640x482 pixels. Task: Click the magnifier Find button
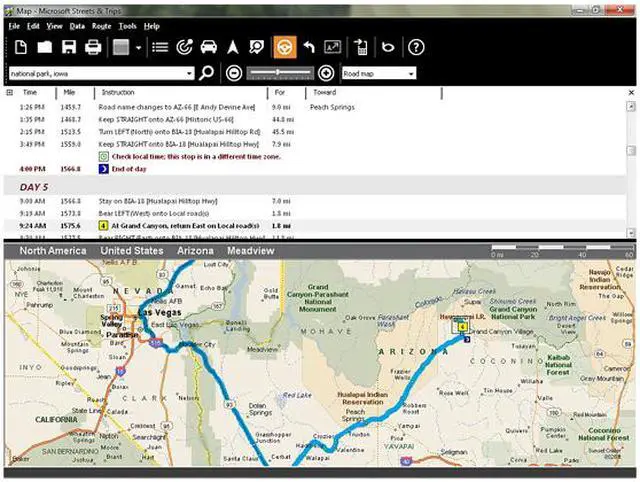[207, 73]
